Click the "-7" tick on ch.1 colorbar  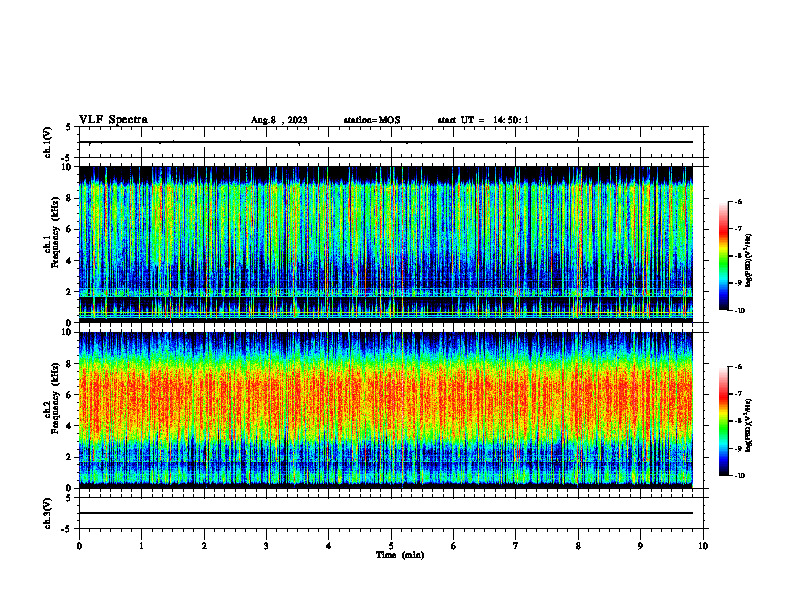738,229
